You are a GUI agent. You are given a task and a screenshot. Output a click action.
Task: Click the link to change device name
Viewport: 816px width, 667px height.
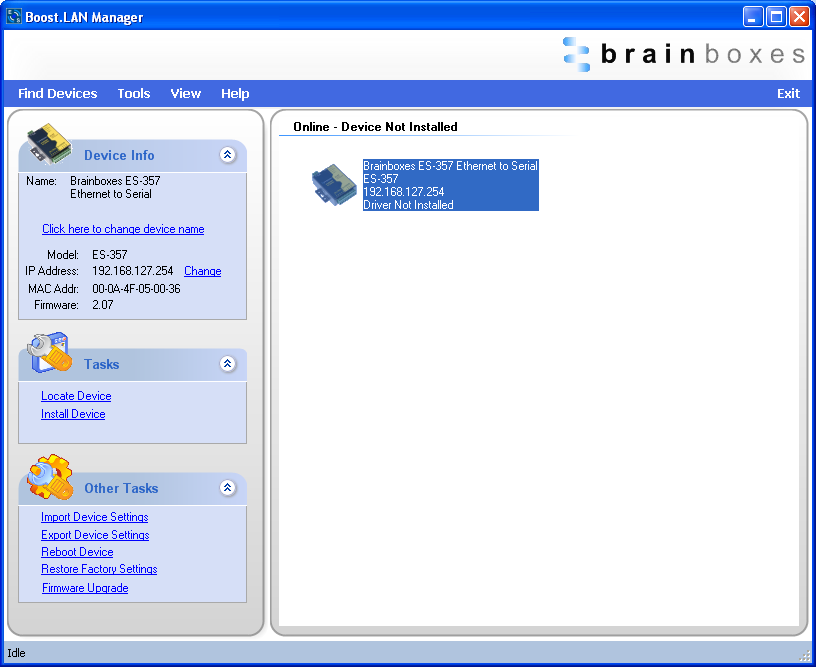[x=122, y=229]
